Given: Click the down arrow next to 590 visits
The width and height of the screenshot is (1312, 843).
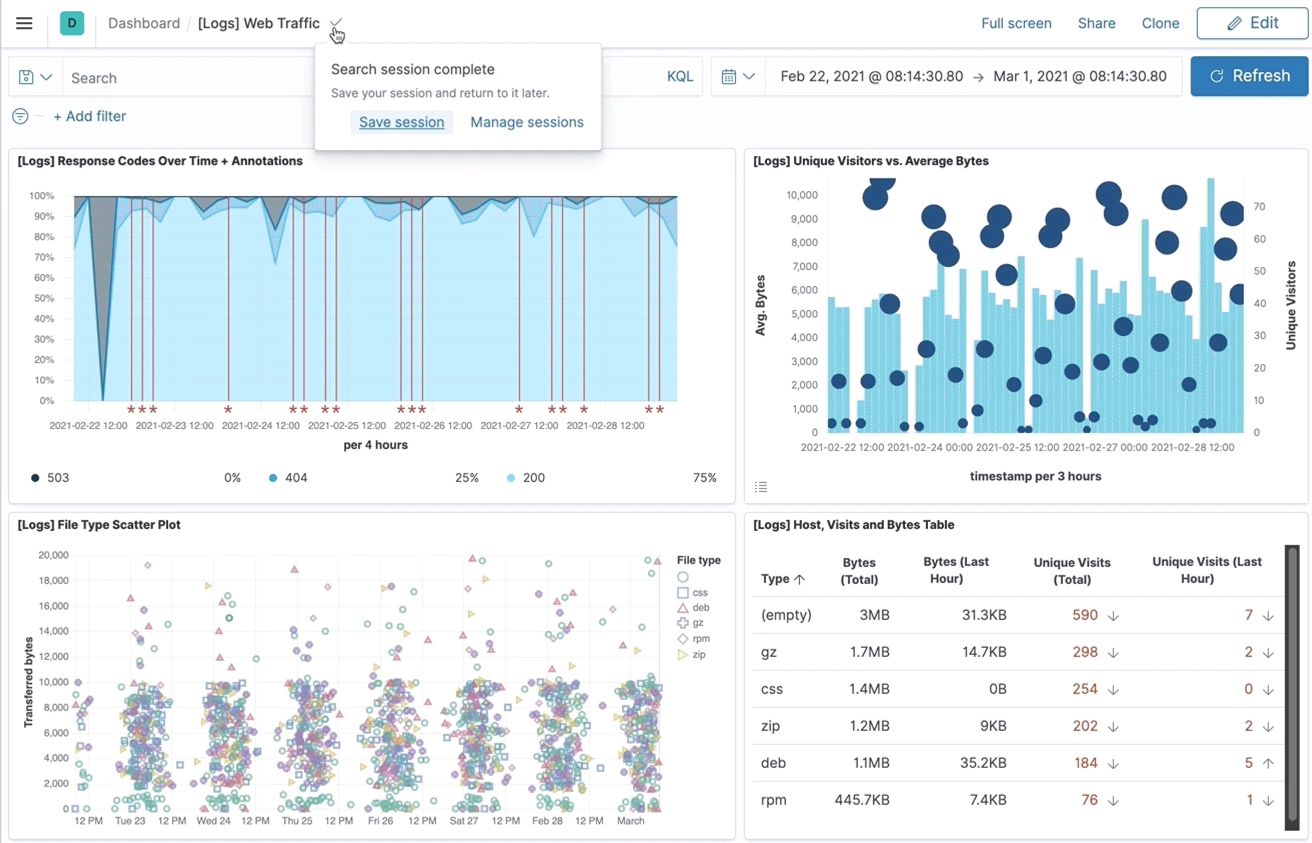Looking at the screenshot, I should pyautogui.click(x=1113, y=616).
